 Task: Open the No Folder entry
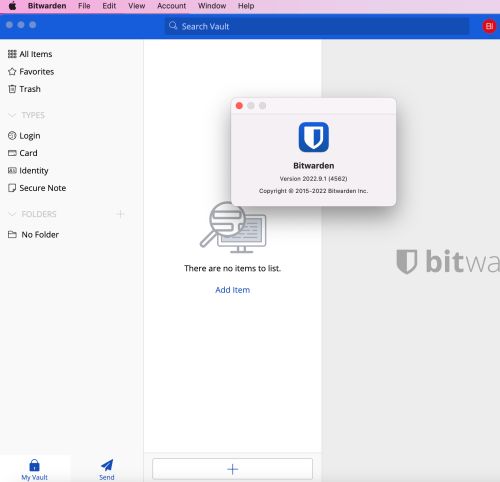click(33, 235)
